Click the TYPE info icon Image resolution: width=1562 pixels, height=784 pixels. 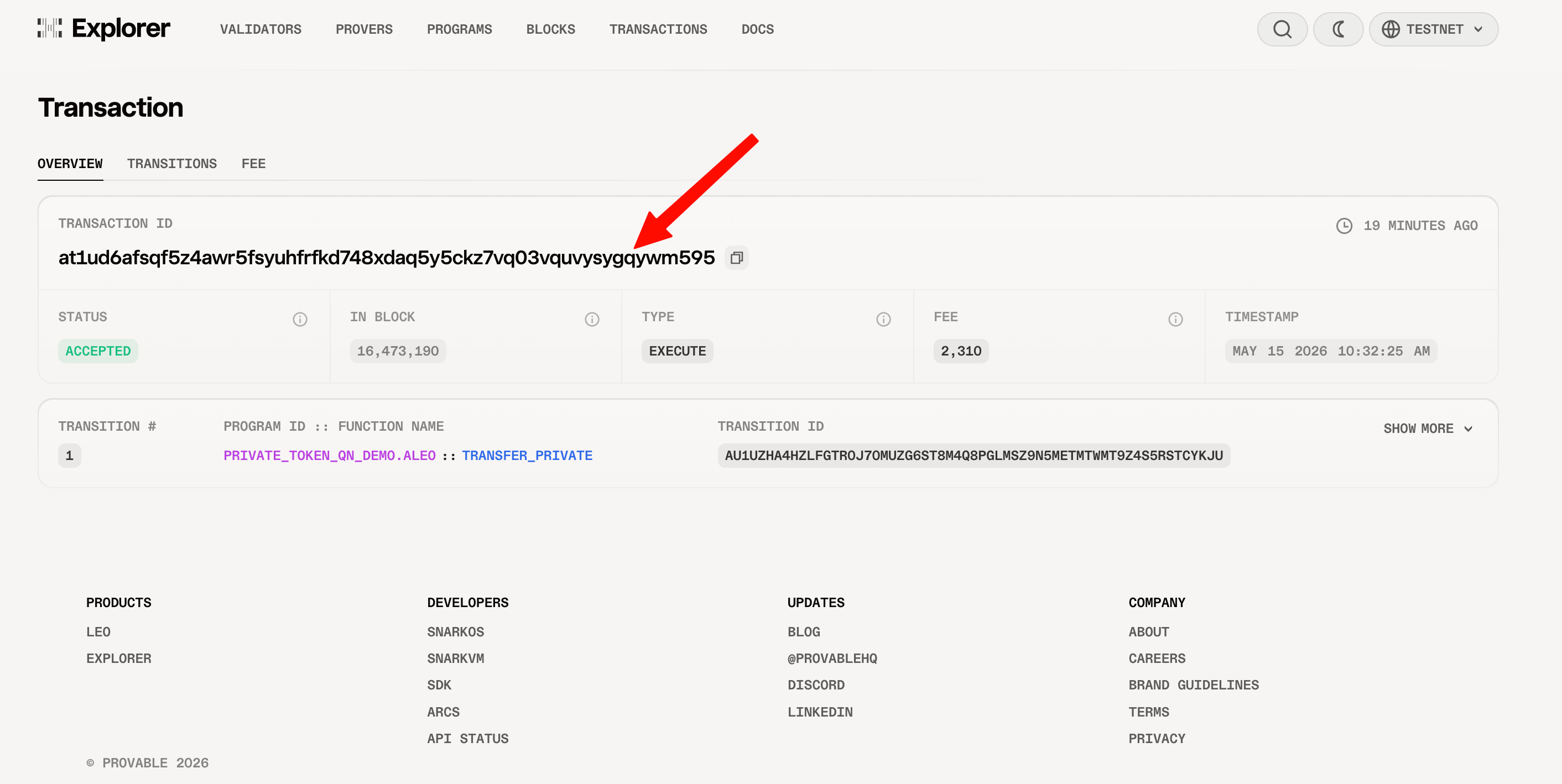click(x=883, y=319)
